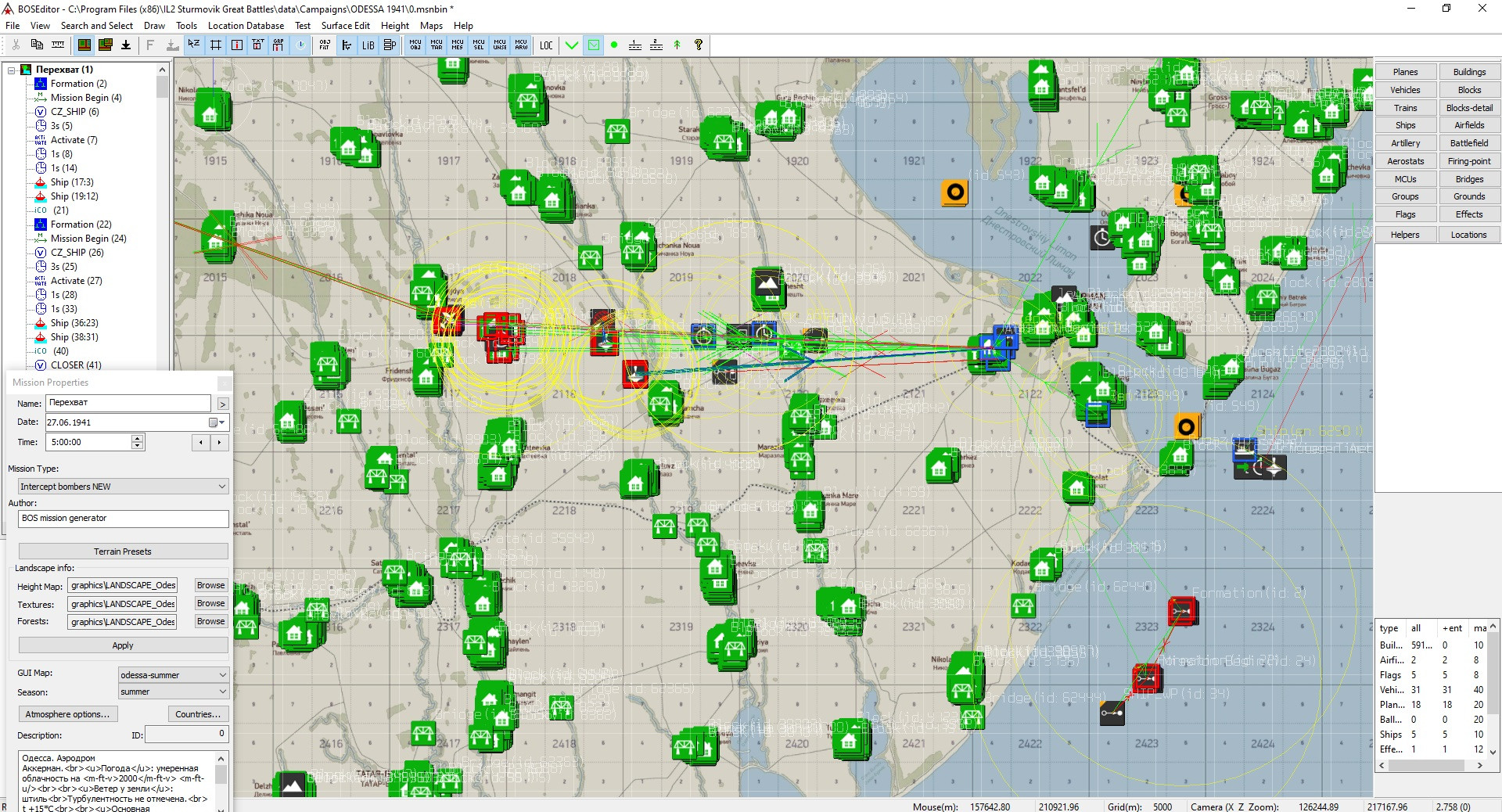Screen dimensions: 1502x812
Task: Collapse the Перехват (1) tree node
Action: [12, 70]
